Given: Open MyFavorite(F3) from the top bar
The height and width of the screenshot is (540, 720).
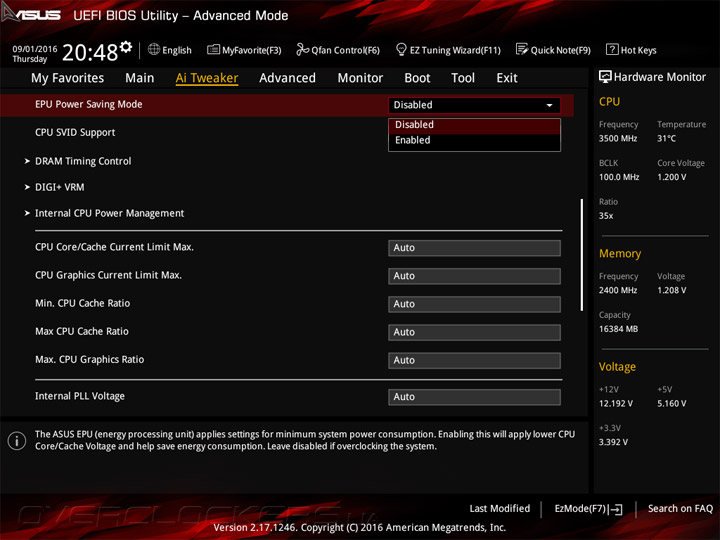Looking at the screenshot, I should (244, 50).
